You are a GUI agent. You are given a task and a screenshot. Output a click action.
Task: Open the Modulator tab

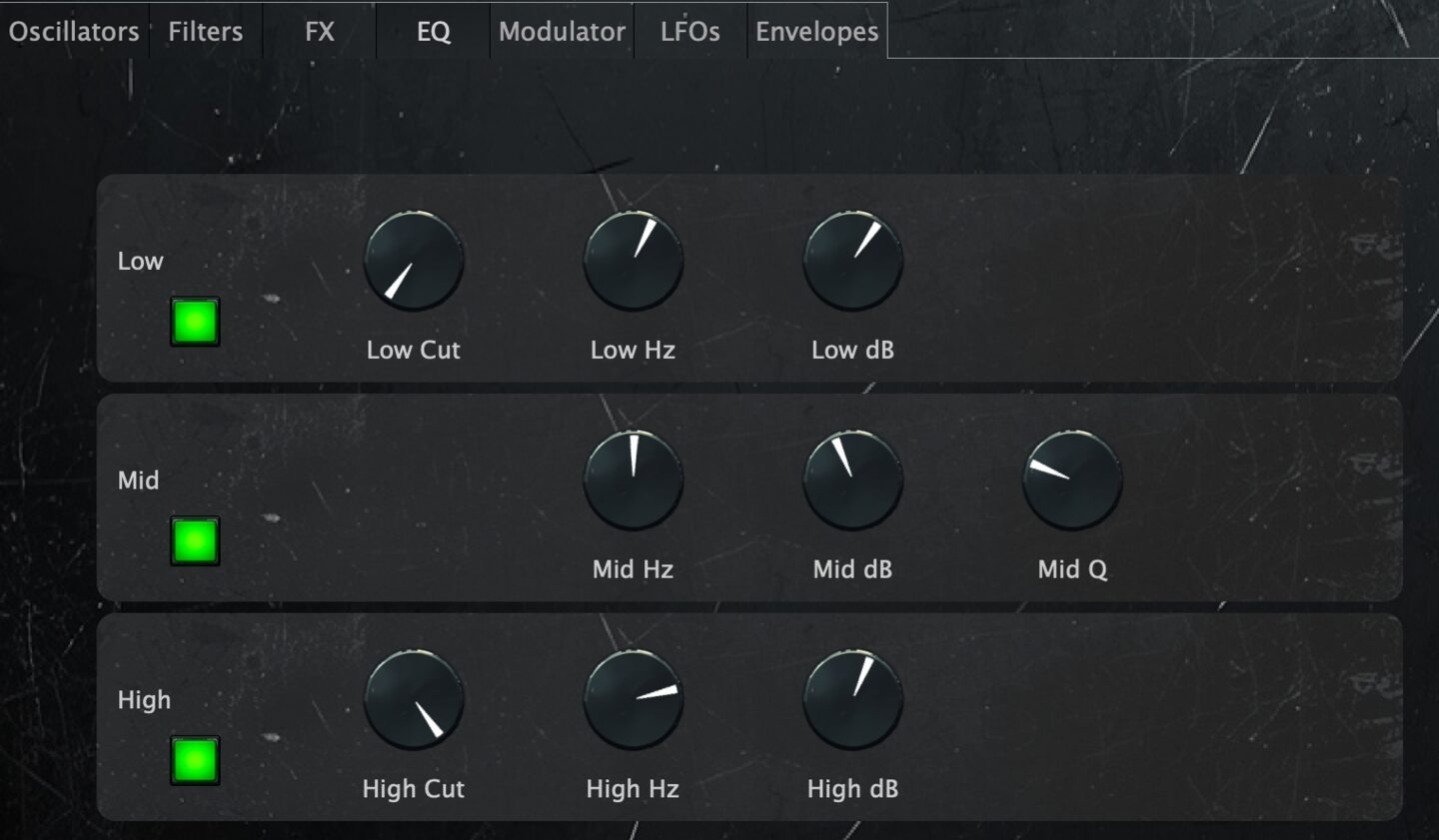coord(562,31)
